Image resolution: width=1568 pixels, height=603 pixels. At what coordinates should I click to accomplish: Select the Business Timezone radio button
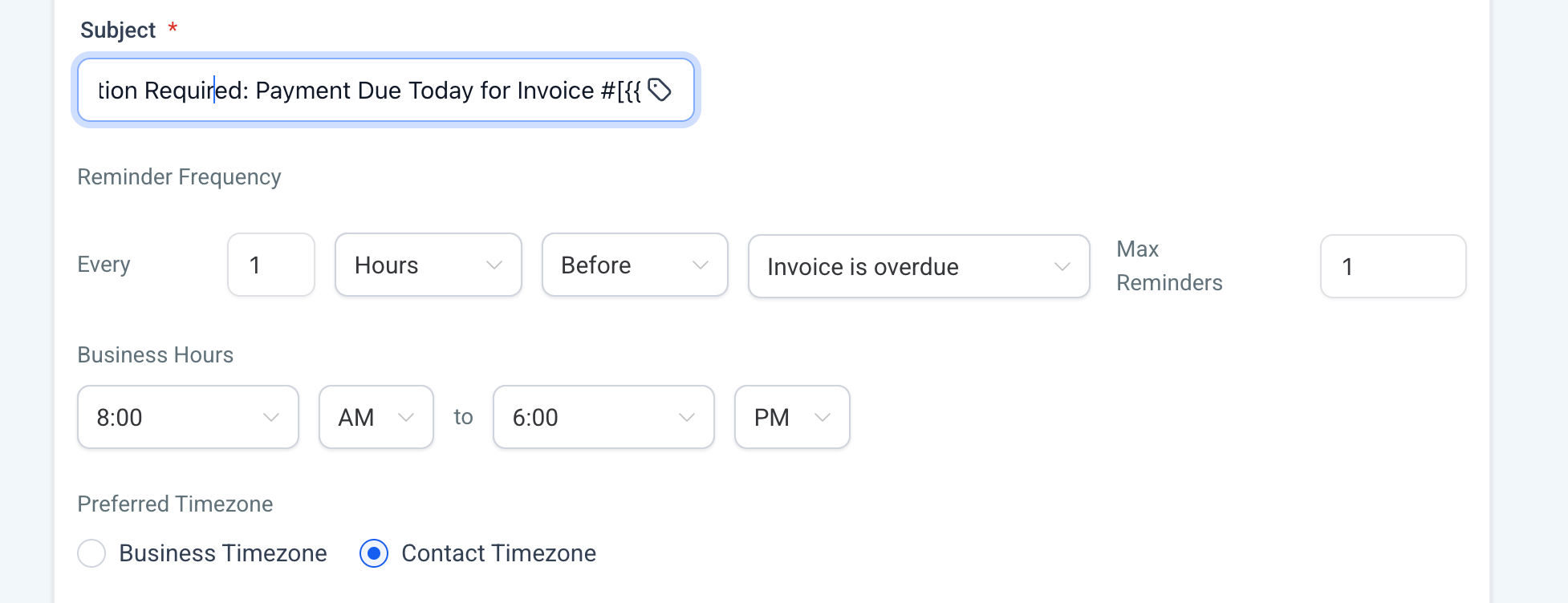point(91,553)
